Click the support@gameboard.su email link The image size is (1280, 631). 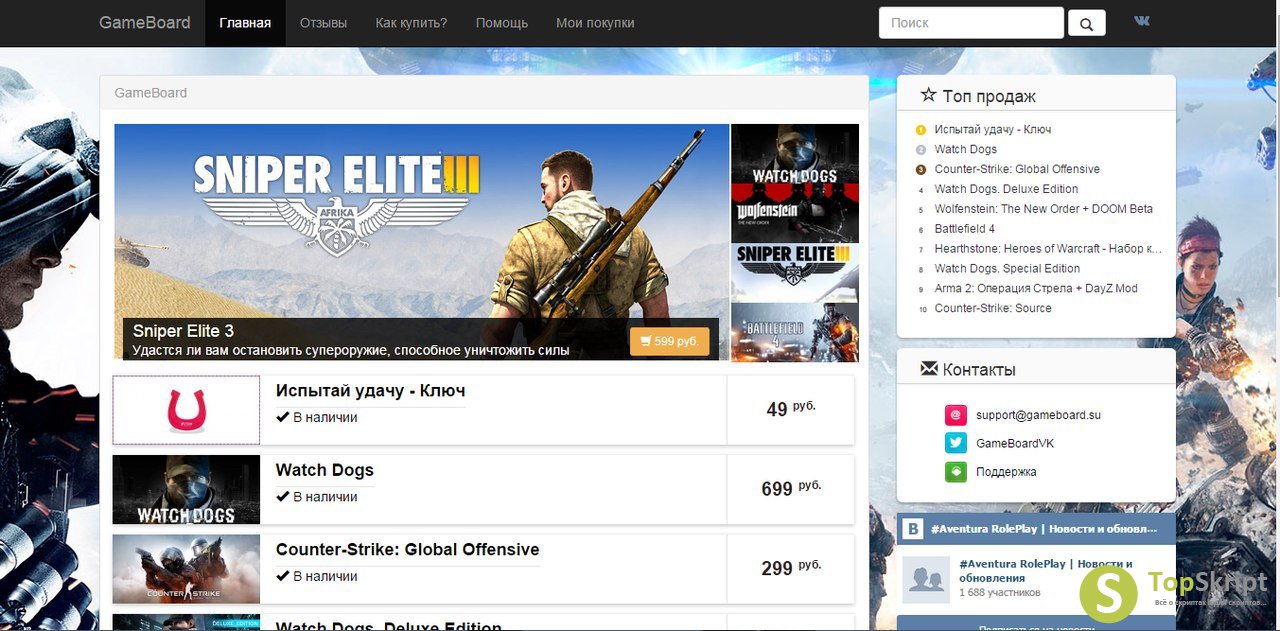[1038, 415]
